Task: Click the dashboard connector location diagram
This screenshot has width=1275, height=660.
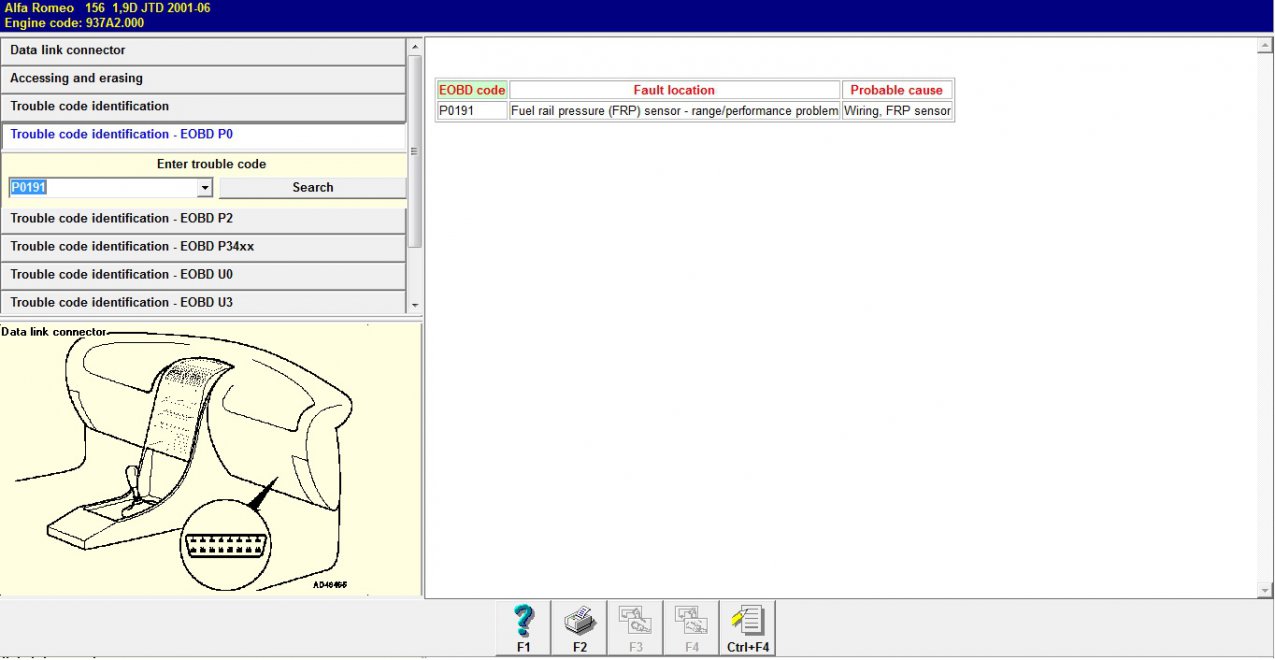Action: (x=210, y=460)
